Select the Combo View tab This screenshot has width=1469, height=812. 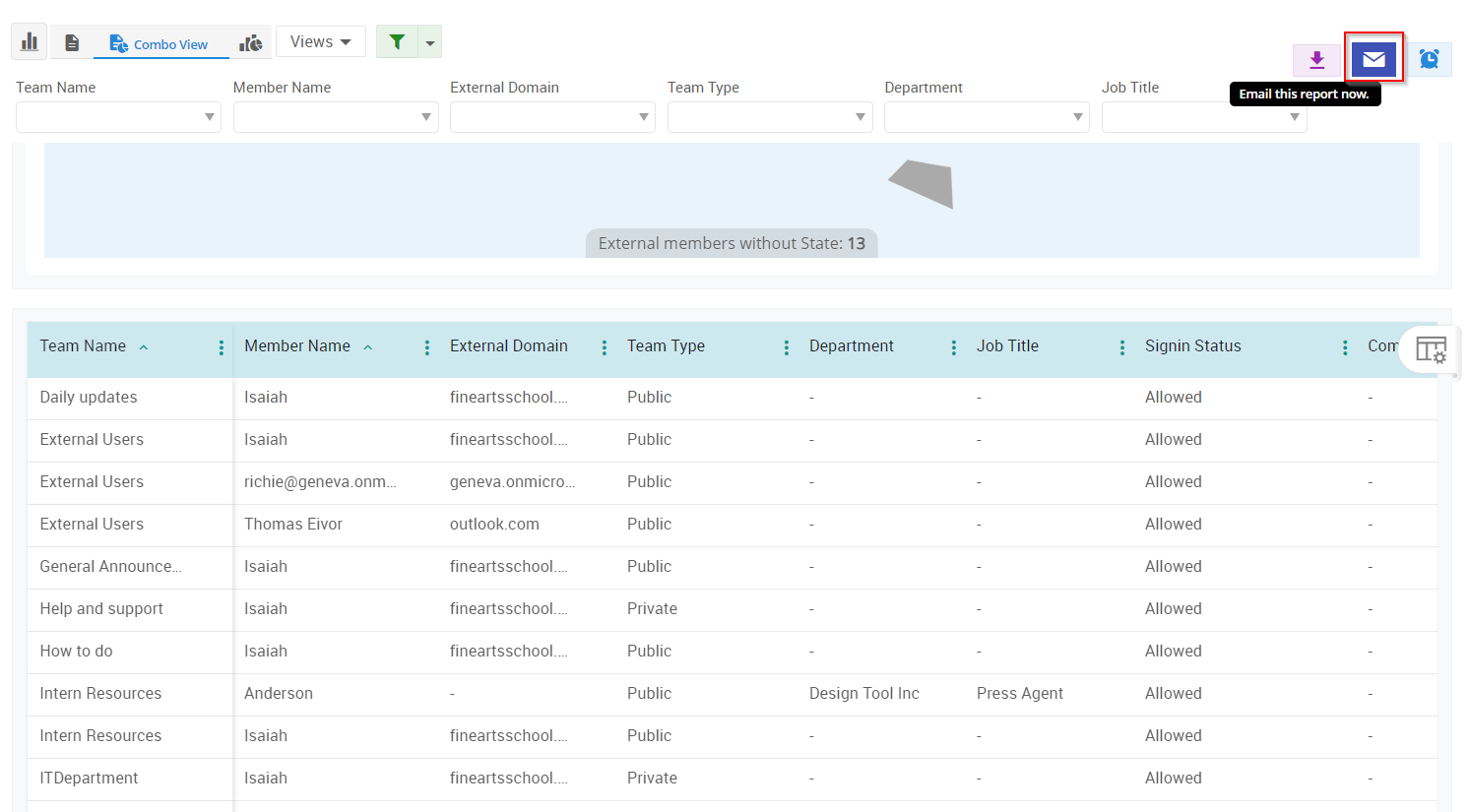[x=160, y=44]
